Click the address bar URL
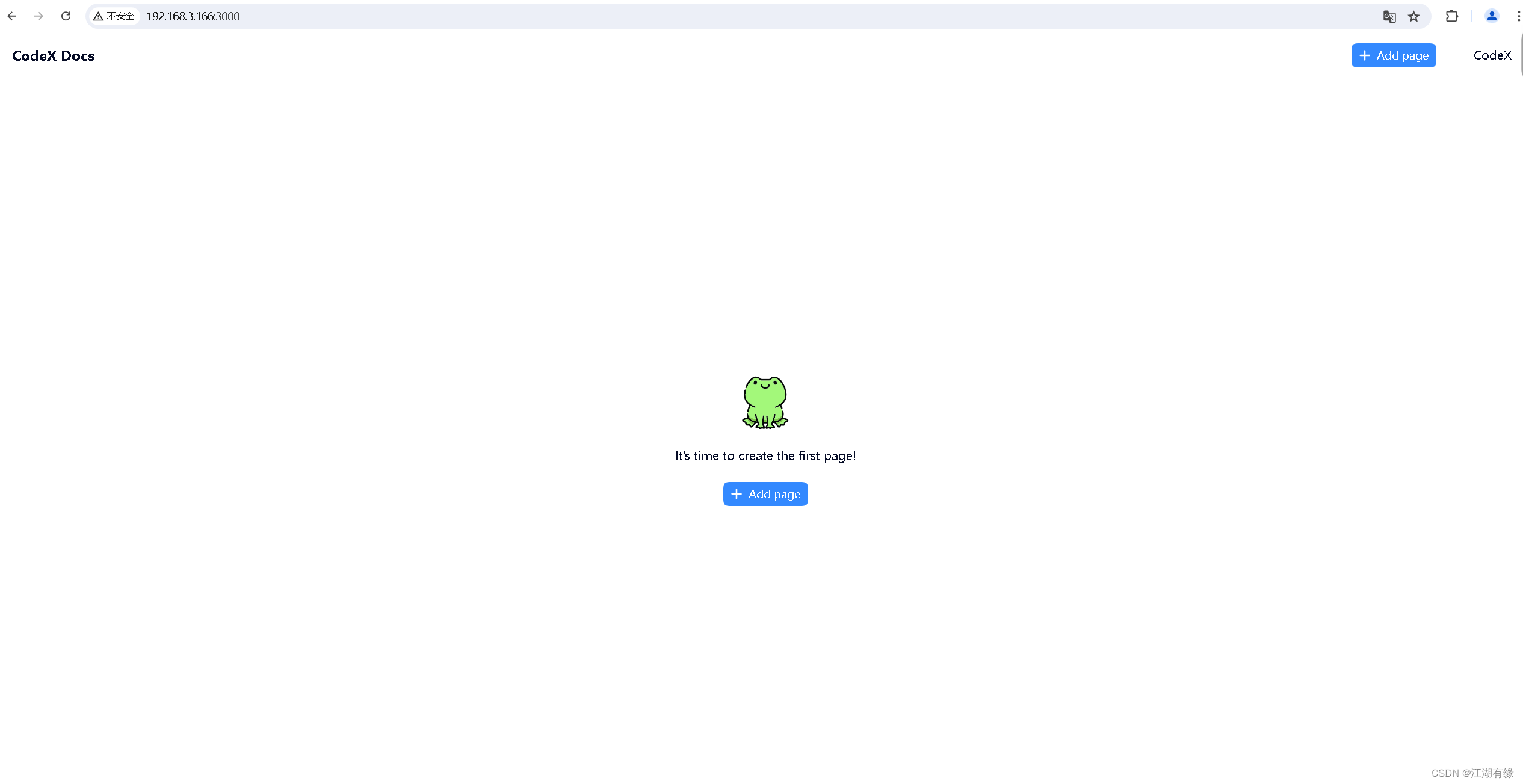1523x784 pixels. (193, 16)
